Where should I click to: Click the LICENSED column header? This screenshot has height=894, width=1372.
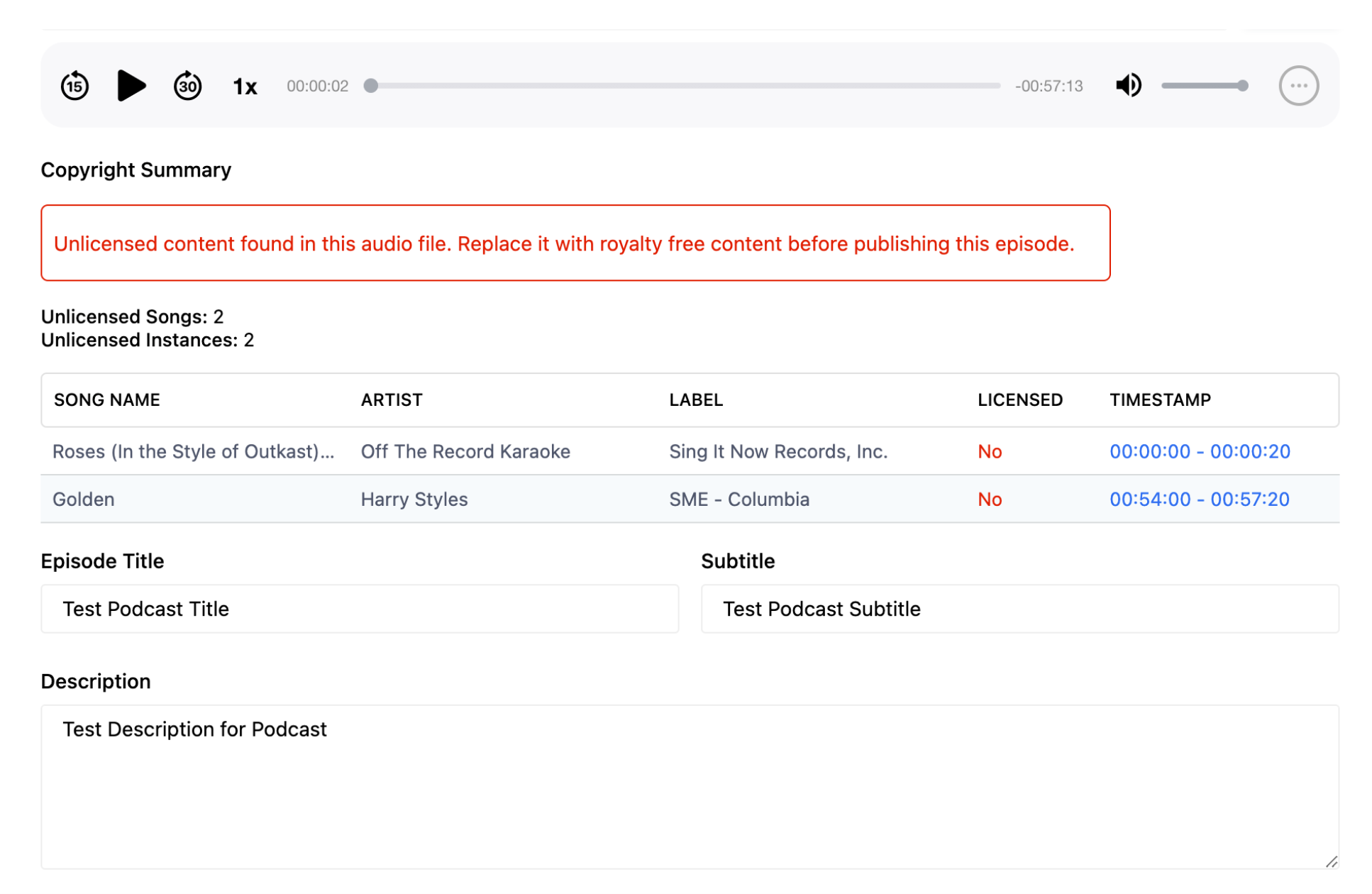point(1020,399)
